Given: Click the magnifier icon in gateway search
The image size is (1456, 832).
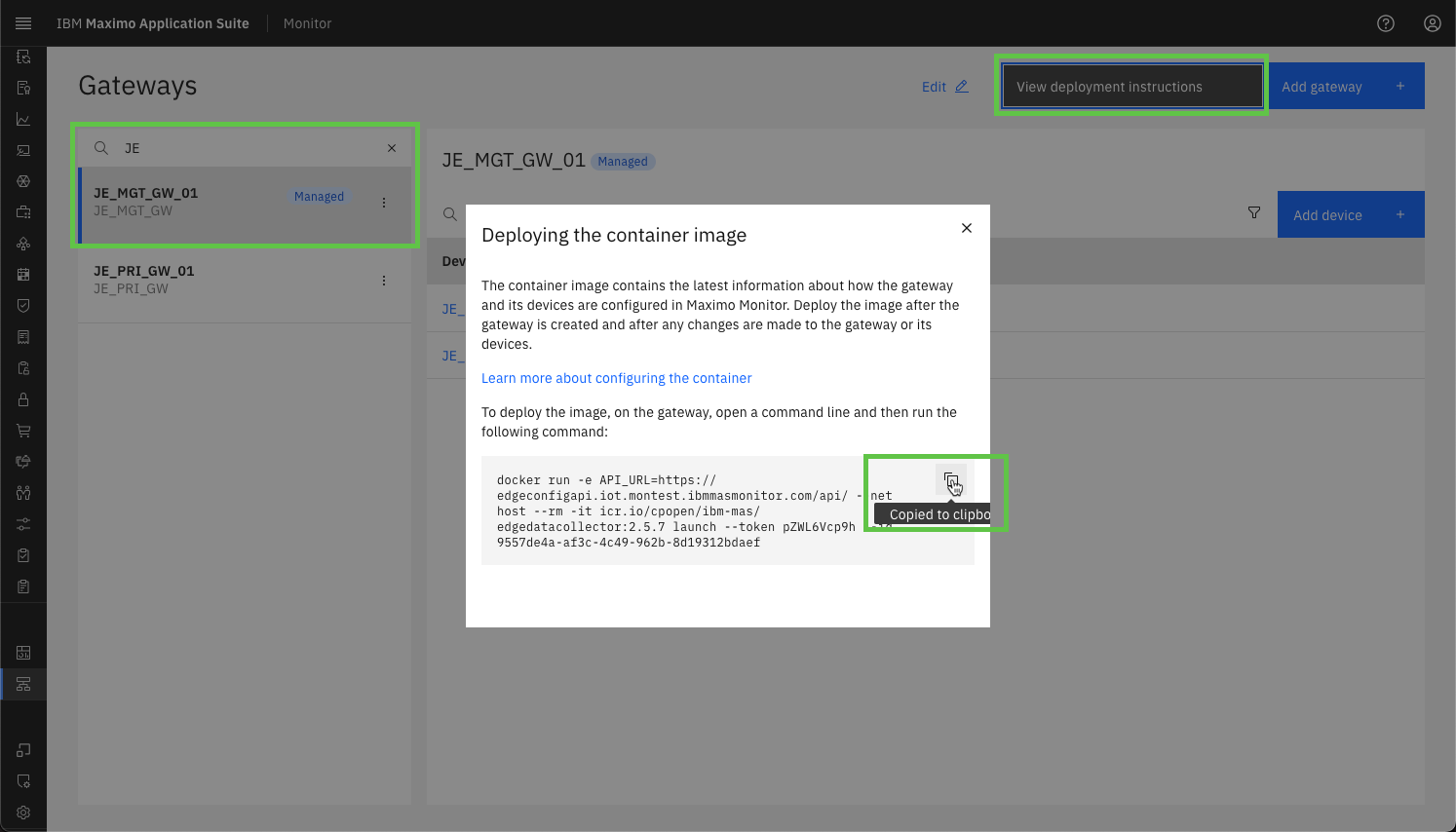Looking at the screenshot, I should coord(101,148).
